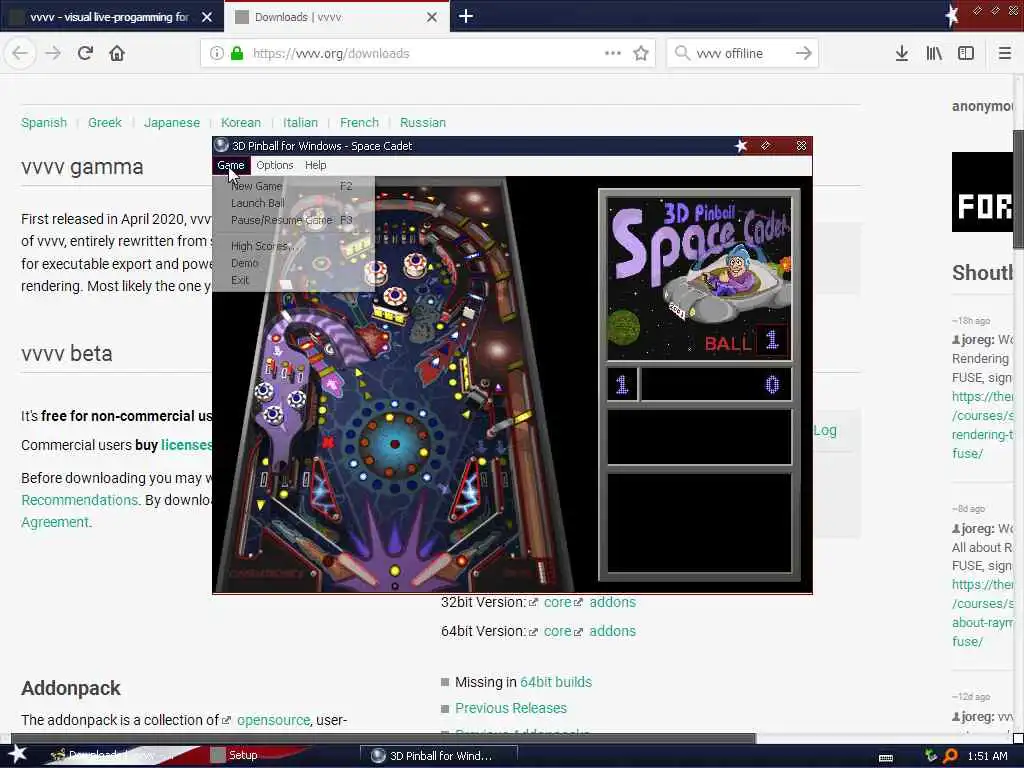Open the browser downloads arrow icon
The width and height of the screenshot is (1024, 768).
pyautogui.click(x=901, y=53)
